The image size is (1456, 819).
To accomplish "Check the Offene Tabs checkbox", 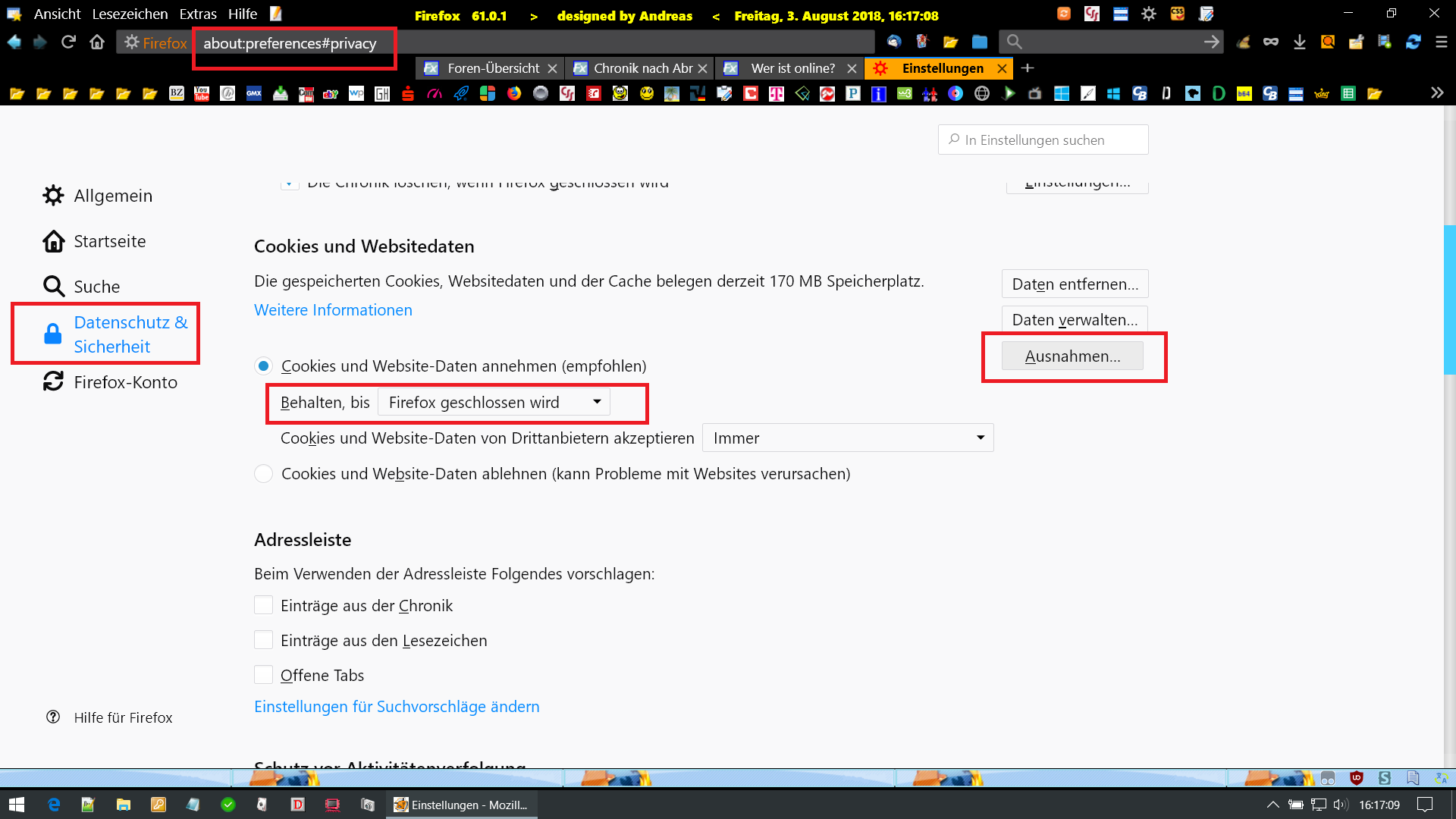I will point(263,675).
